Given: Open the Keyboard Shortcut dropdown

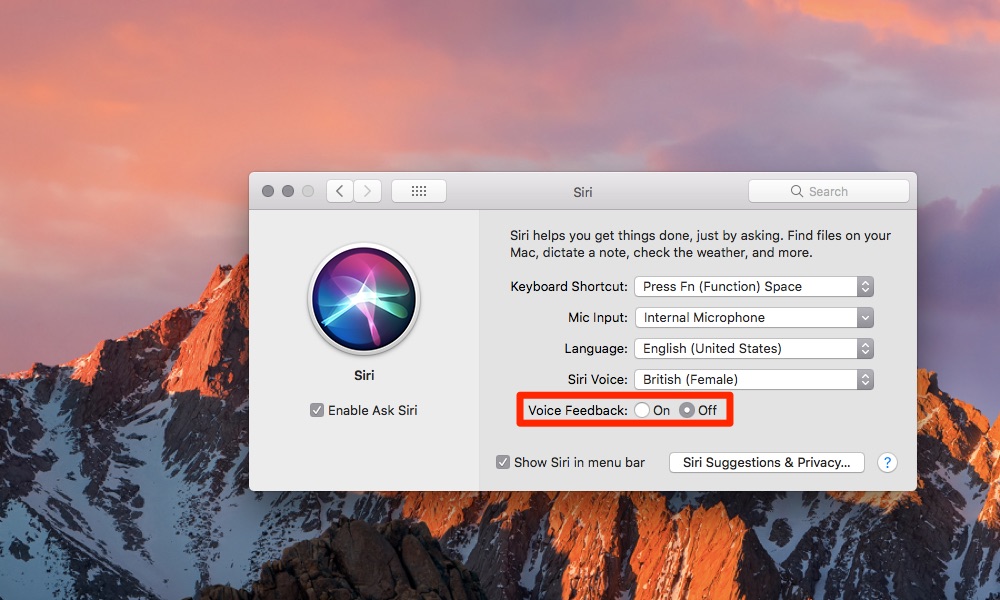Looking at the screenshot, I should click(x=754, y=286).
